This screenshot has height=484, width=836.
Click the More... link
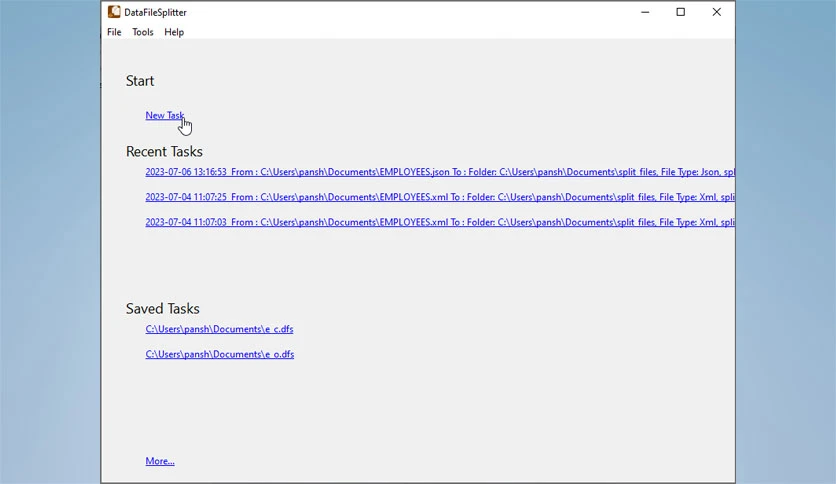pos(160,461)
